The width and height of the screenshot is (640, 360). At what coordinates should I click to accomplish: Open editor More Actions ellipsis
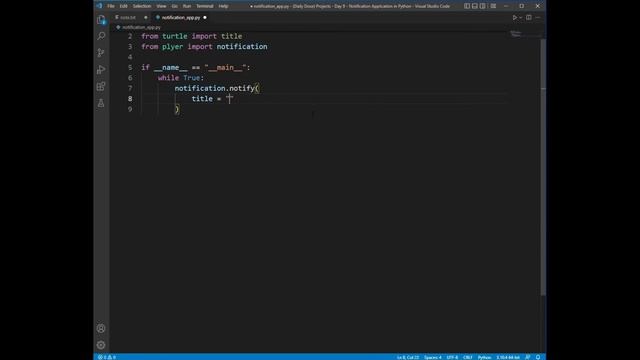pos(538,18)
